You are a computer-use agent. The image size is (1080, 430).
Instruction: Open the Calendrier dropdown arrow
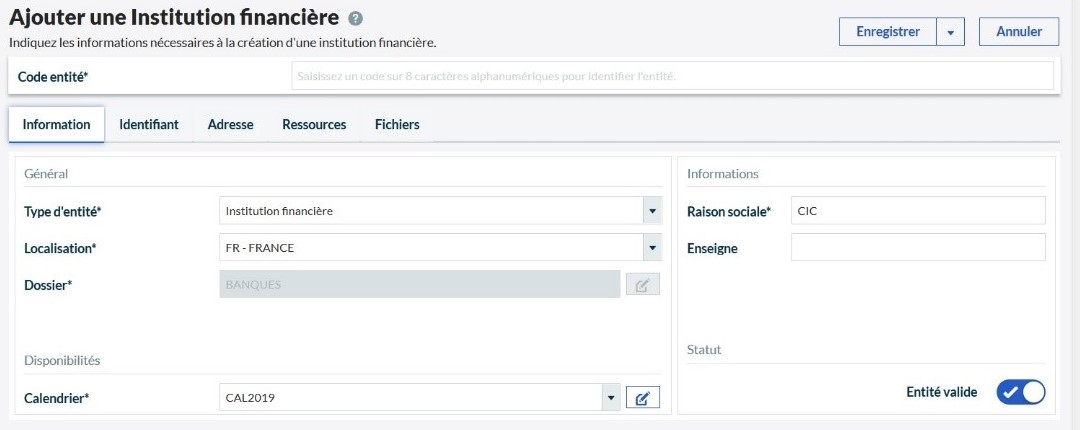610,398
